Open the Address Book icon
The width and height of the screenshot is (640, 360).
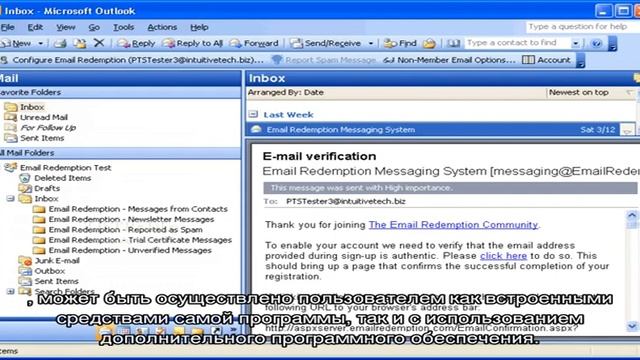453,43
